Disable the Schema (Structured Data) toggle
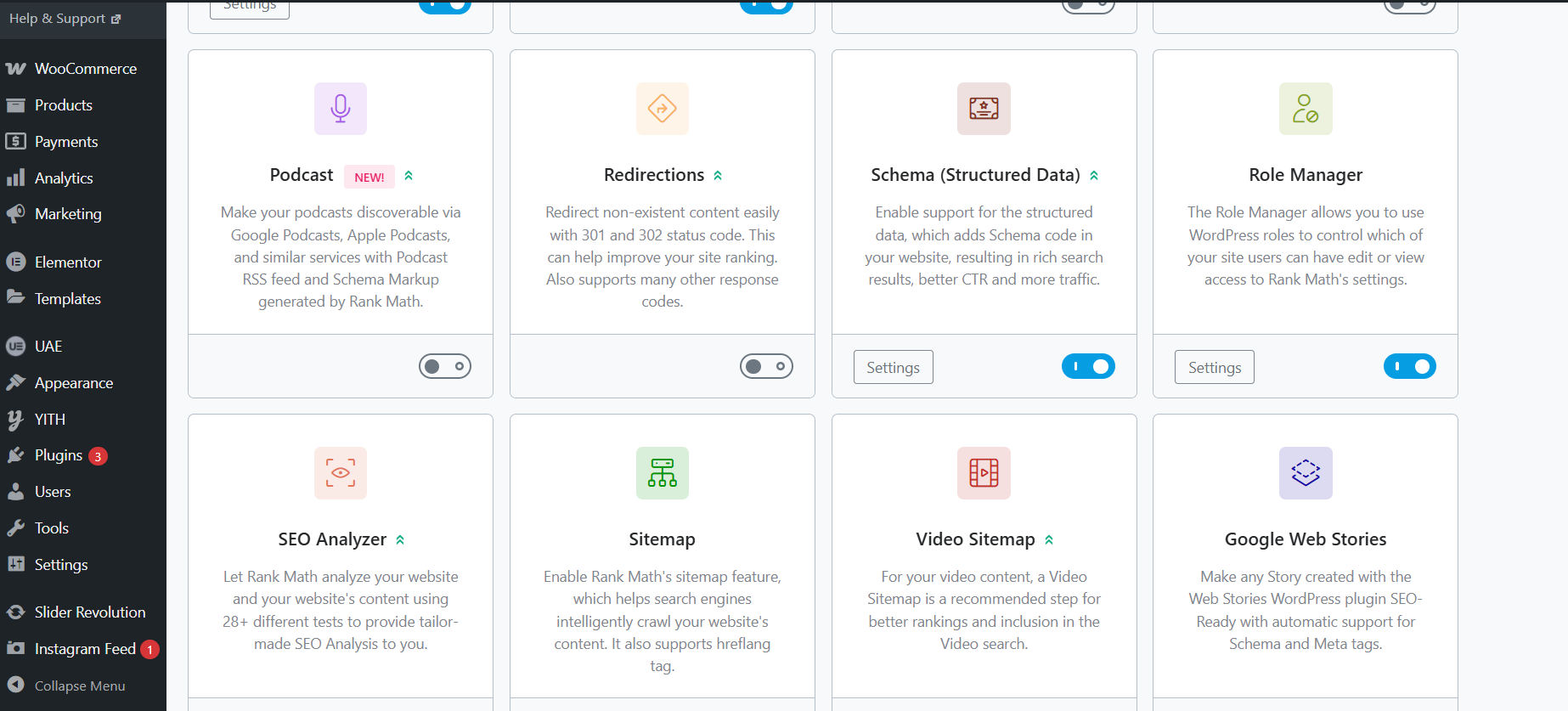 (x=1088, y=366)
